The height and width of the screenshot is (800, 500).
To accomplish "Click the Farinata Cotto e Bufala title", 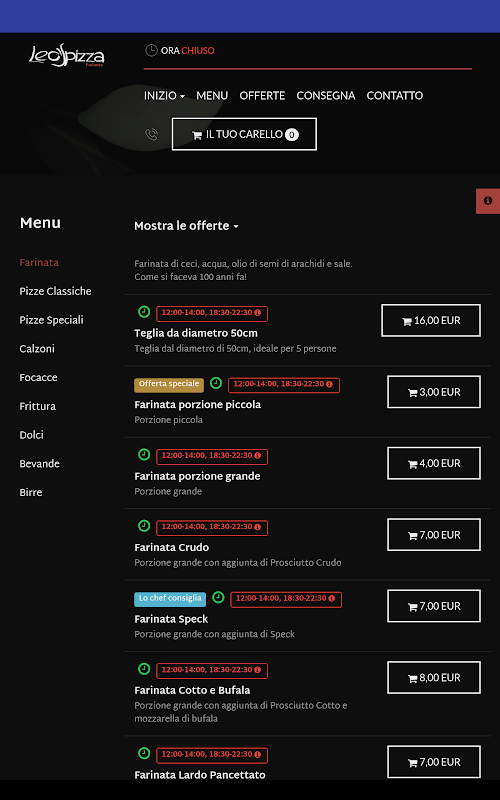I will [192, 690].
